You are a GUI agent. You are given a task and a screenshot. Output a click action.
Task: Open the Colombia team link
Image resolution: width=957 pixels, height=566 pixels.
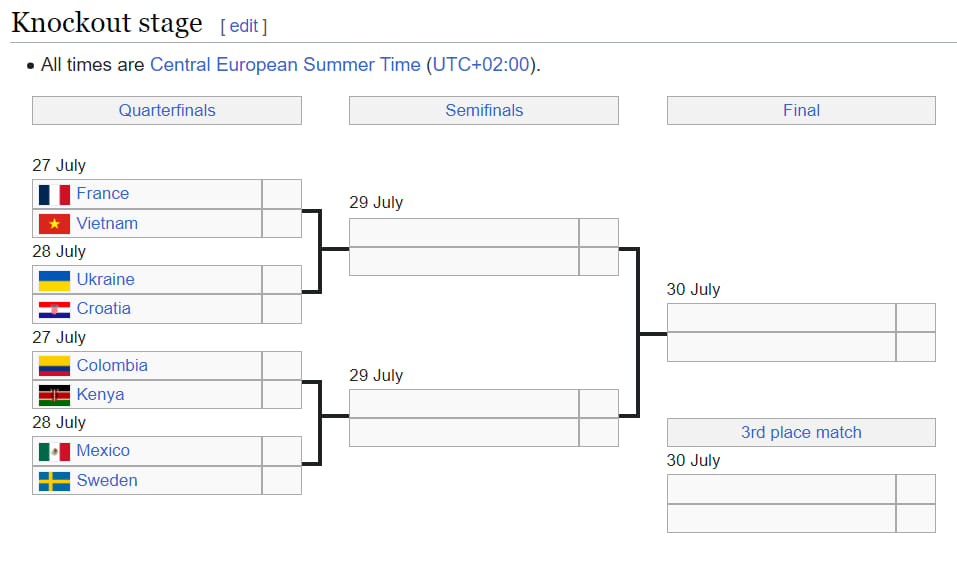(x=112, y=365)
